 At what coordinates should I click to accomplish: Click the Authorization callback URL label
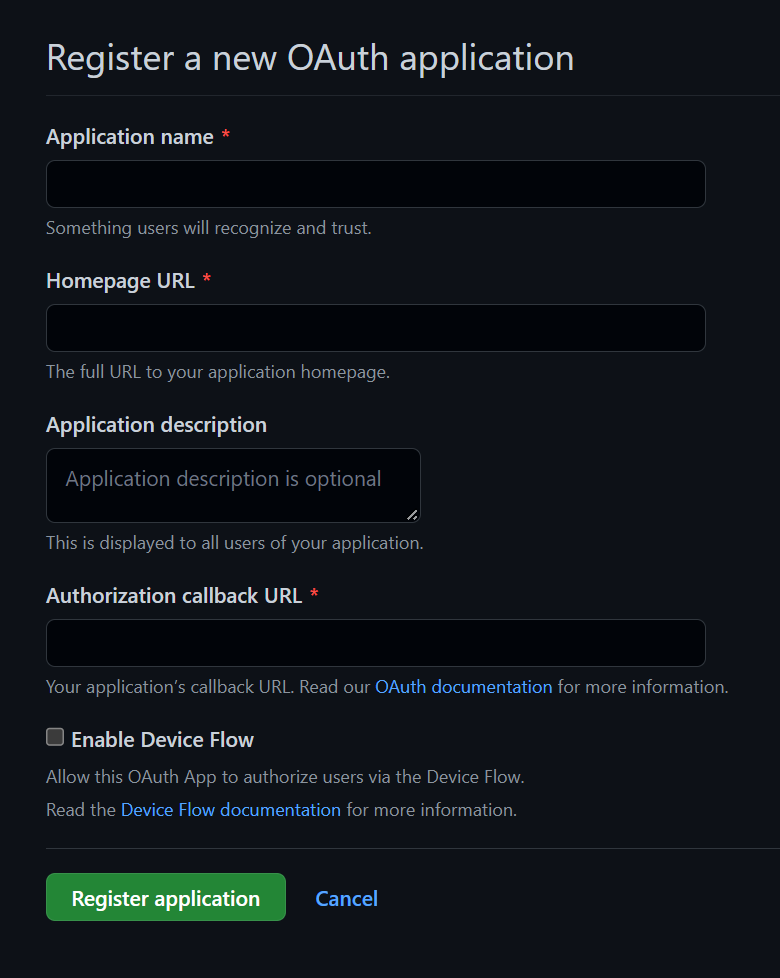point(176,595)
